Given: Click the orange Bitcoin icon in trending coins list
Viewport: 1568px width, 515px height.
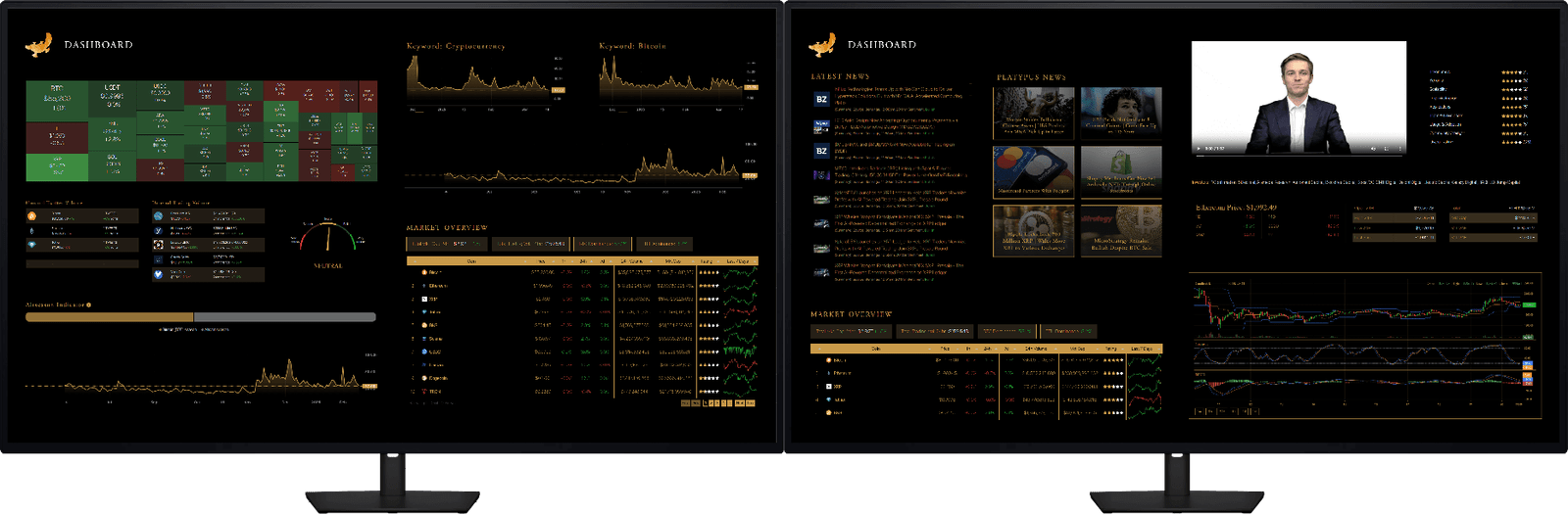Looking at the screenshot, I should 31,216.
